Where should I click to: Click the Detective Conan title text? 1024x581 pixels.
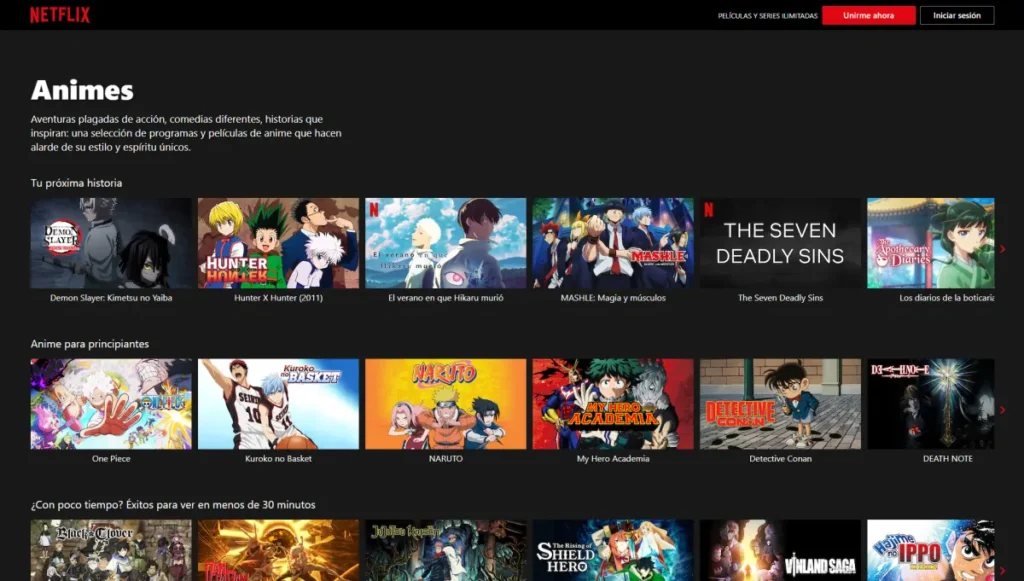(x=780, y=458)
